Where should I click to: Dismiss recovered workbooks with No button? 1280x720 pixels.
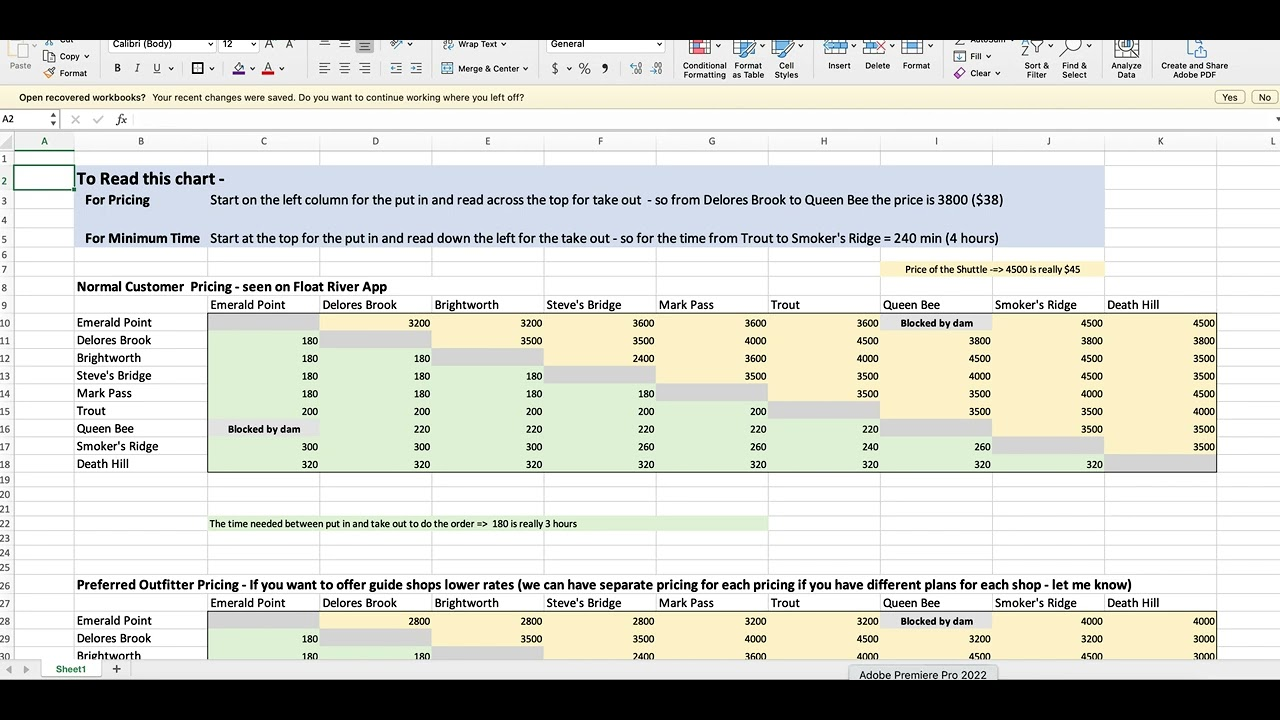point(1264,97)
